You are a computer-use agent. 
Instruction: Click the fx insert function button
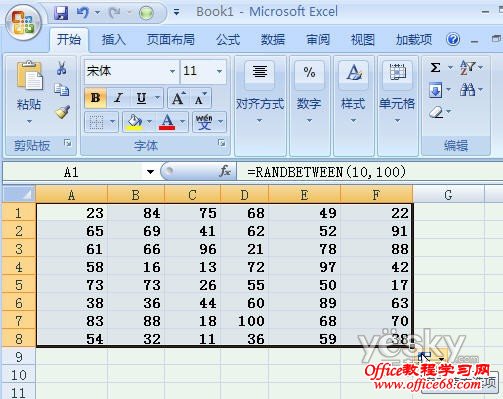(225, 171)
